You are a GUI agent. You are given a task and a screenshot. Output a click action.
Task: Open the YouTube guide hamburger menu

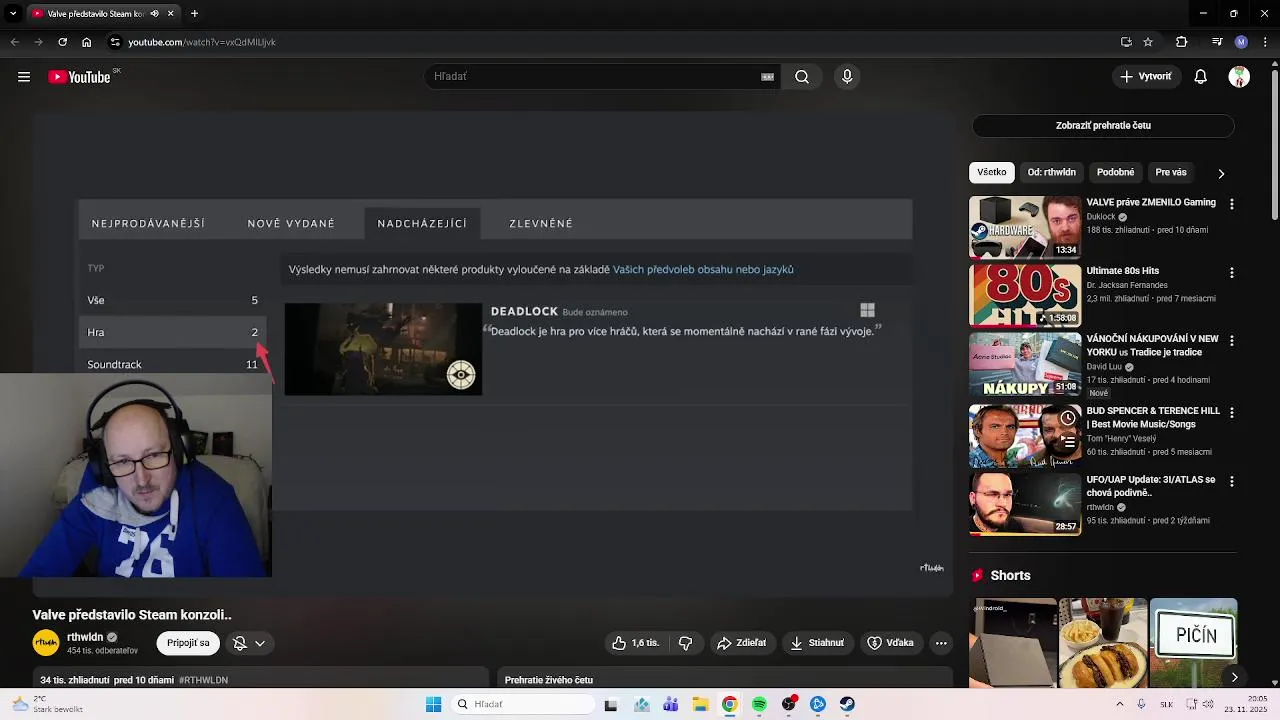pyautogui.click(x=24, y=77)
